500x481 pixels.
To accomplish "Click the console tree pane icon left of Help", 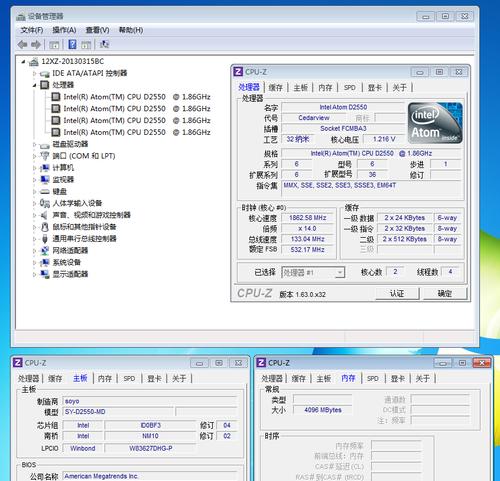I will coord(54,45).
